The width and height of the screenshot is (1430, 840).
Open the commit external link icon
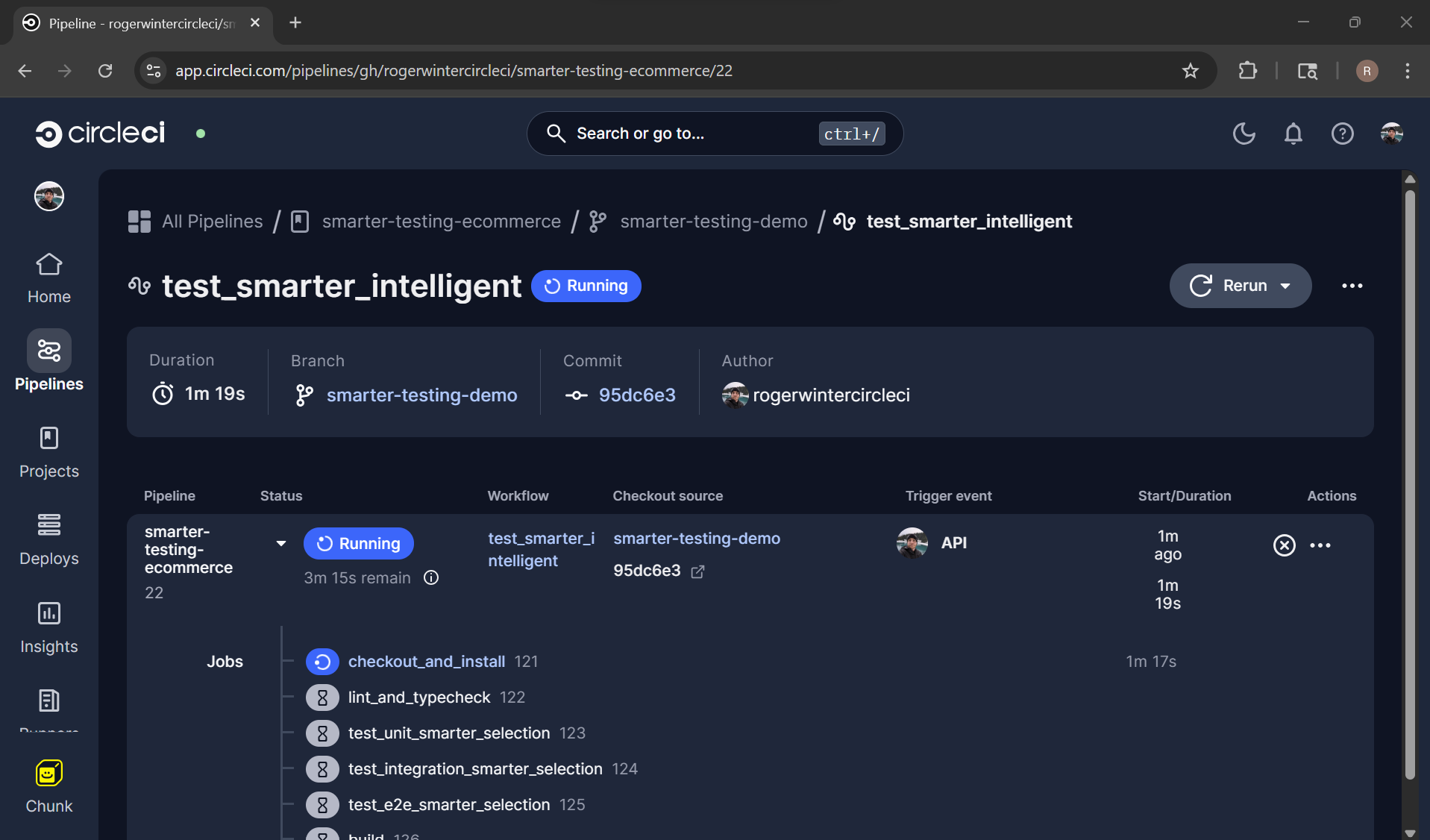click(x=697, y=571)
